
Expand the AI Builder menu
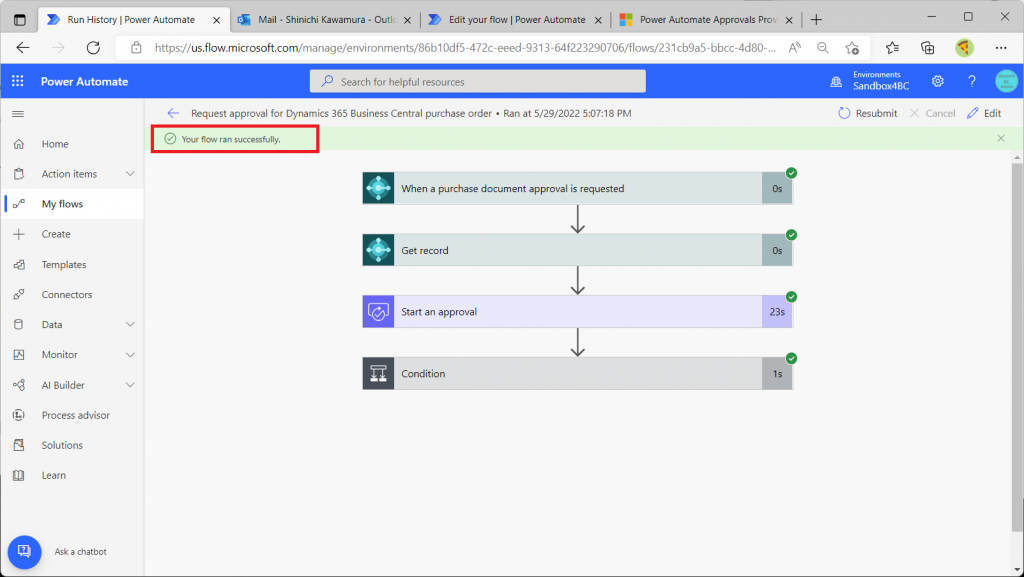130,385
